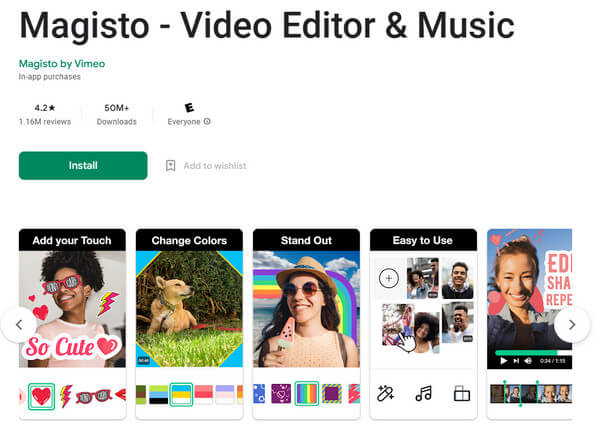Add Magisto to wishlist
The width and height of the screenshot is (600, 424).
click(x=206, y=166)
